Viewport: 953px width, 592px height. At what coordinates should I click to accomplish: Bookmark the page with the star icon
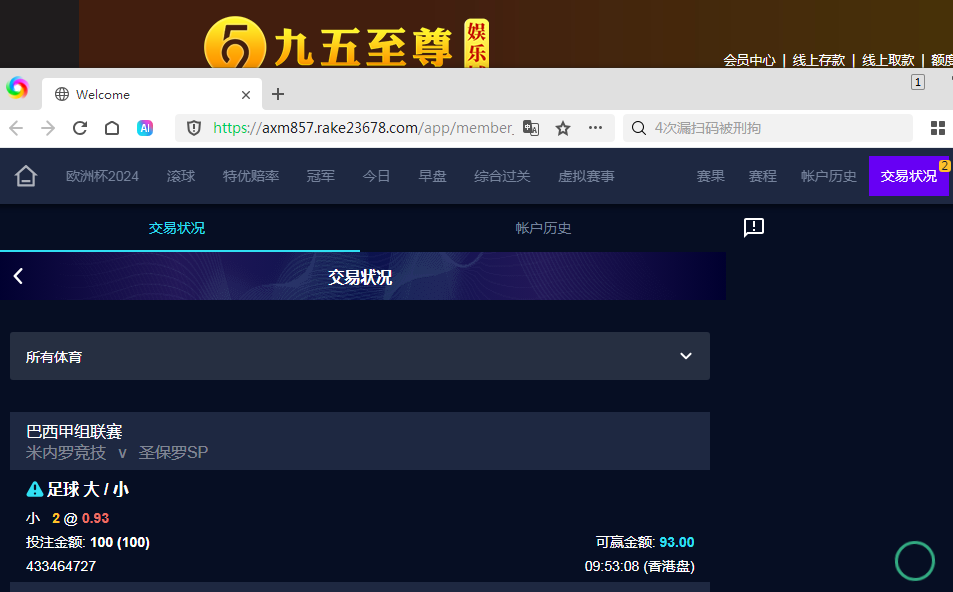pyautogui.click(x=562, y=128)
